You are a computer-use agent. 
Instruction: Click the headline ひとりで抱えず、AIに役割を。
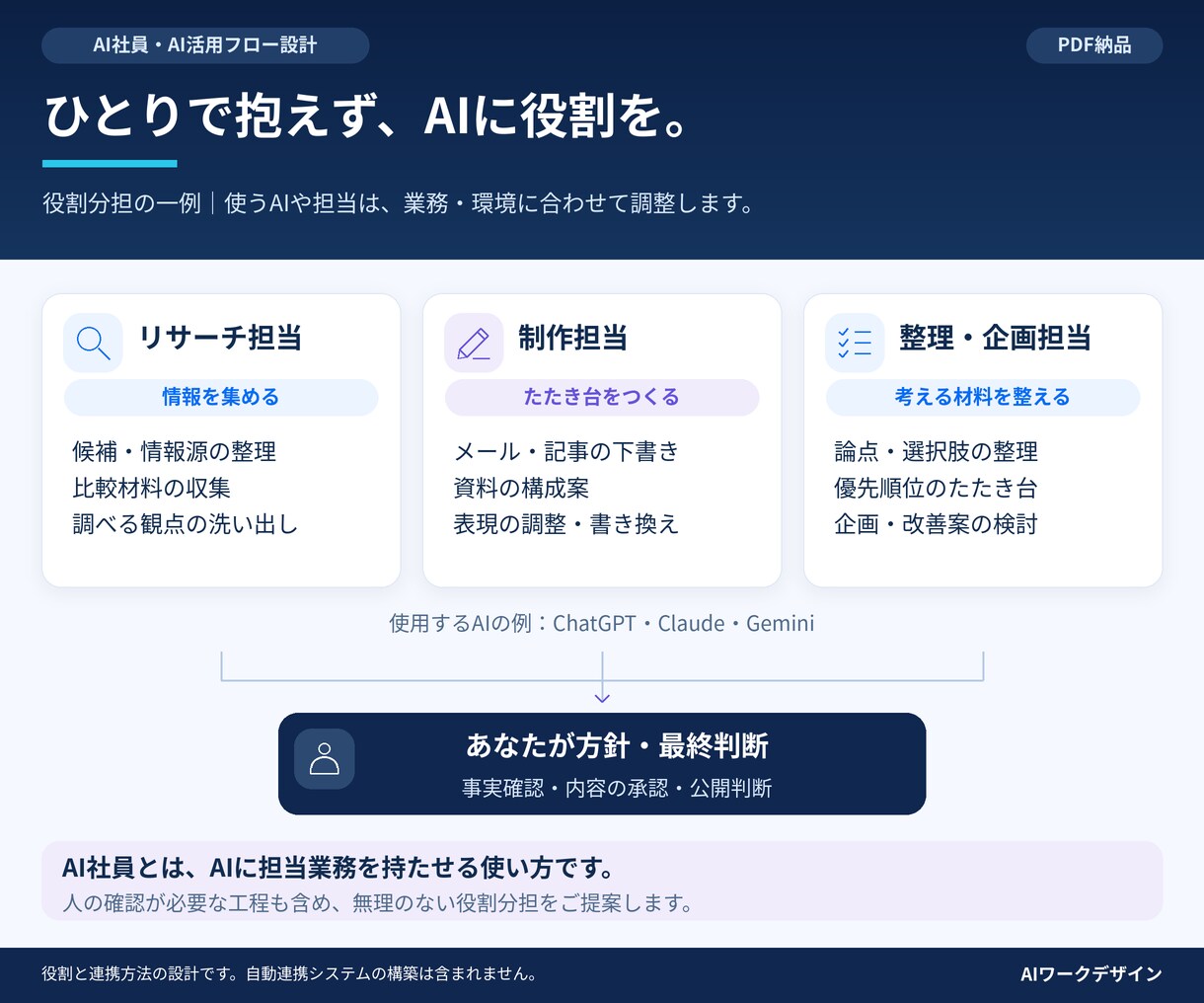pyautogui.click(x=366, y=116)
